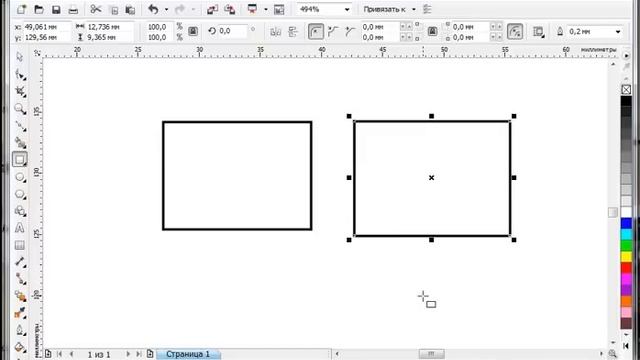The image size is (640, 360).
Task: Print the document
Action: coord(73,9)
